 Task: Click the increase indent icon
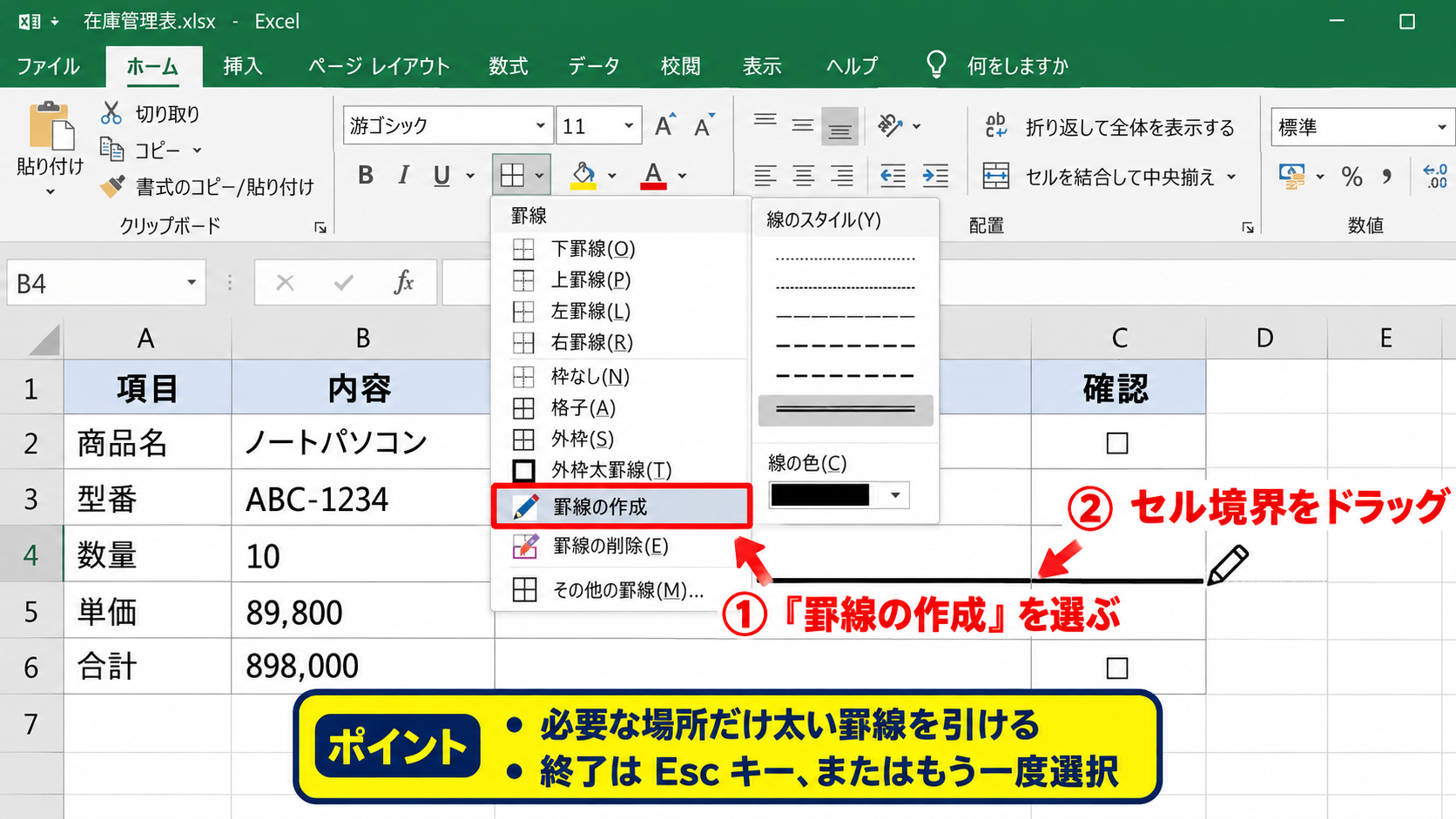[935, 176]
